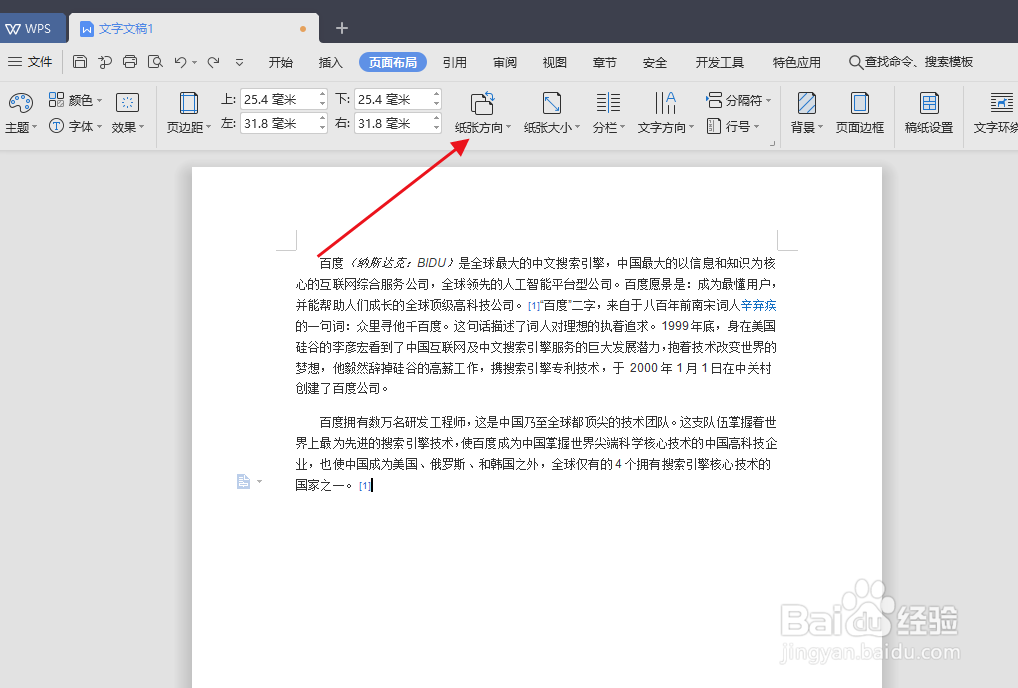Open the 页边距 margins dropdown
This screenshot has width=1018, height=688.
(x=188, y=112)
